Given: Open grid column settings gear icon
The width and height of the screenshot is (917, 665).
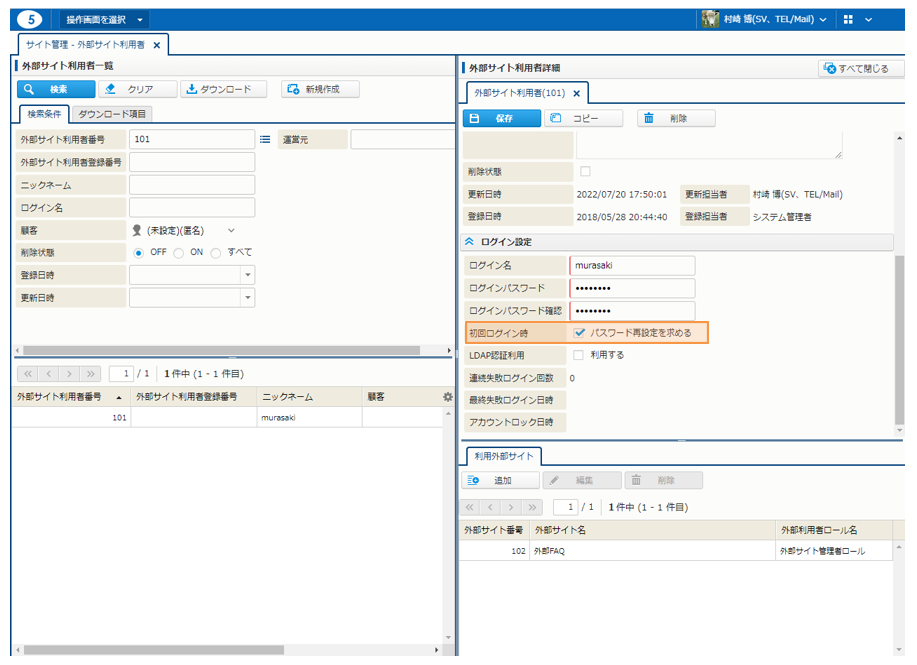Looking at the screenshot, I should pos(447,397).
